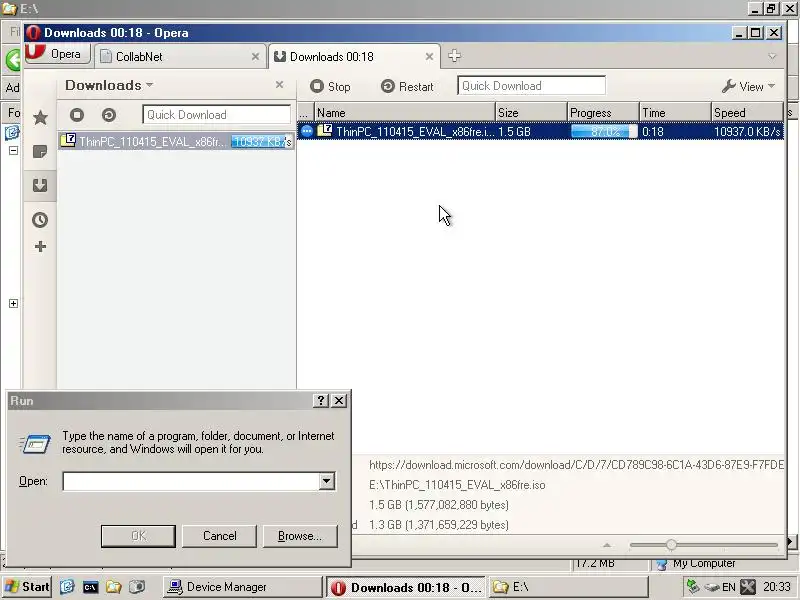The image size is (800, 600).
Task: Click the Restart button in downloads toolbar
Action: [407, 86]
